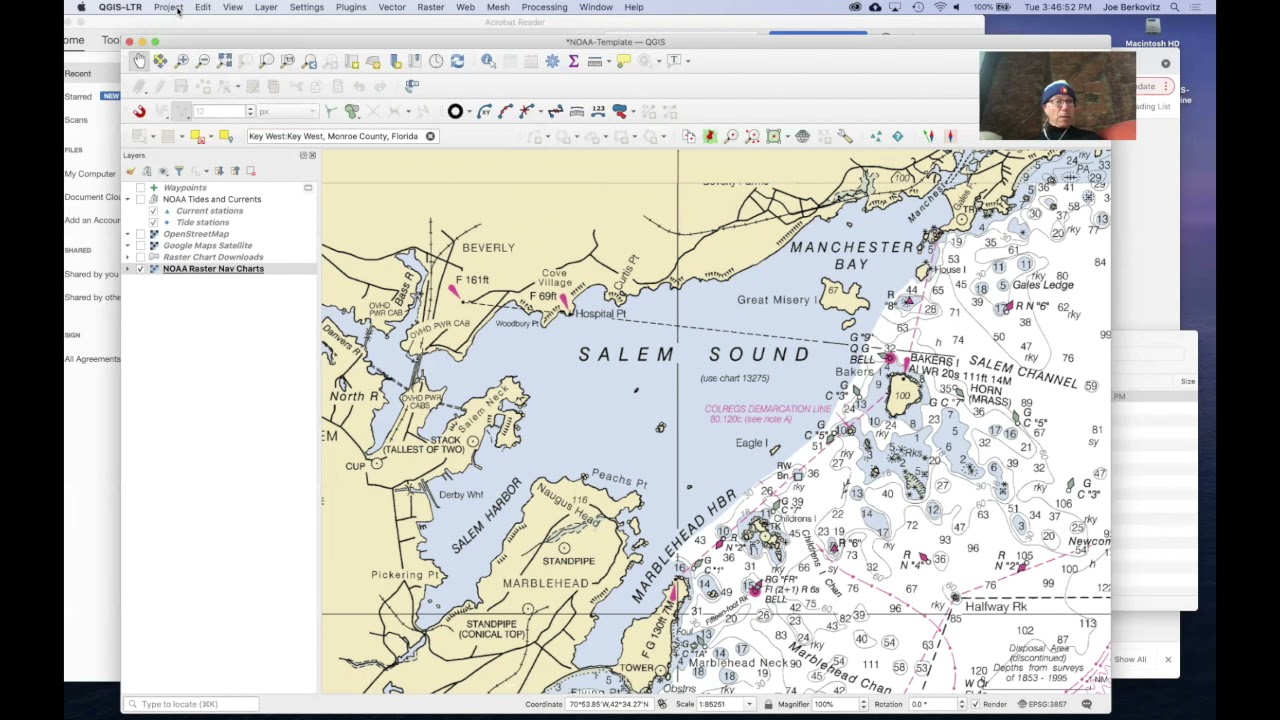This screenshot has width=1280, height=720.
Task: Collapse the Google Maps Satellite tree arrow
Action: (127, 245)
